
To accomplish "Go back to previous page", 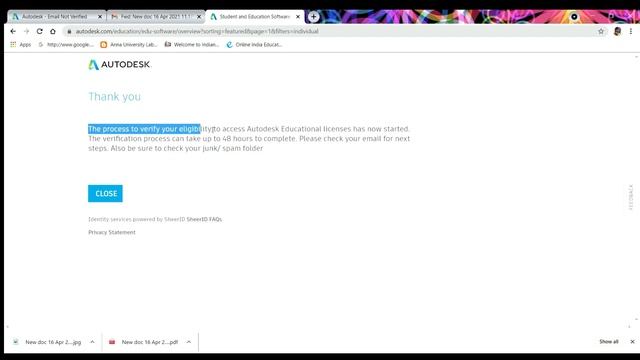I will [x=13, y=31].
